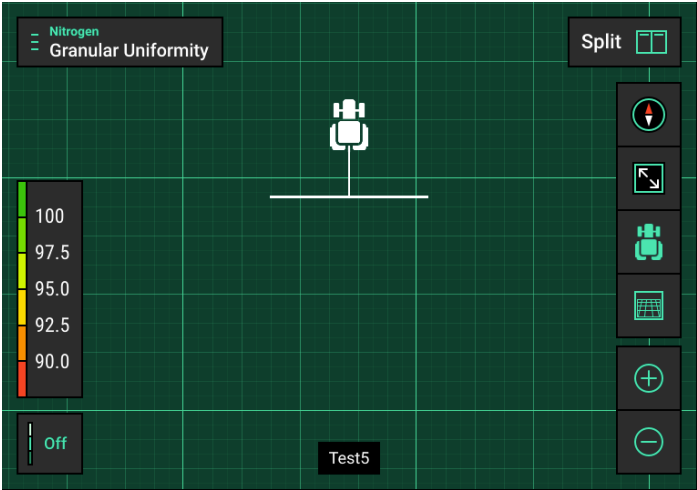Viewport: 697px width, 490px height.
Task: Select the white tractor on the map
Action: 348,126
